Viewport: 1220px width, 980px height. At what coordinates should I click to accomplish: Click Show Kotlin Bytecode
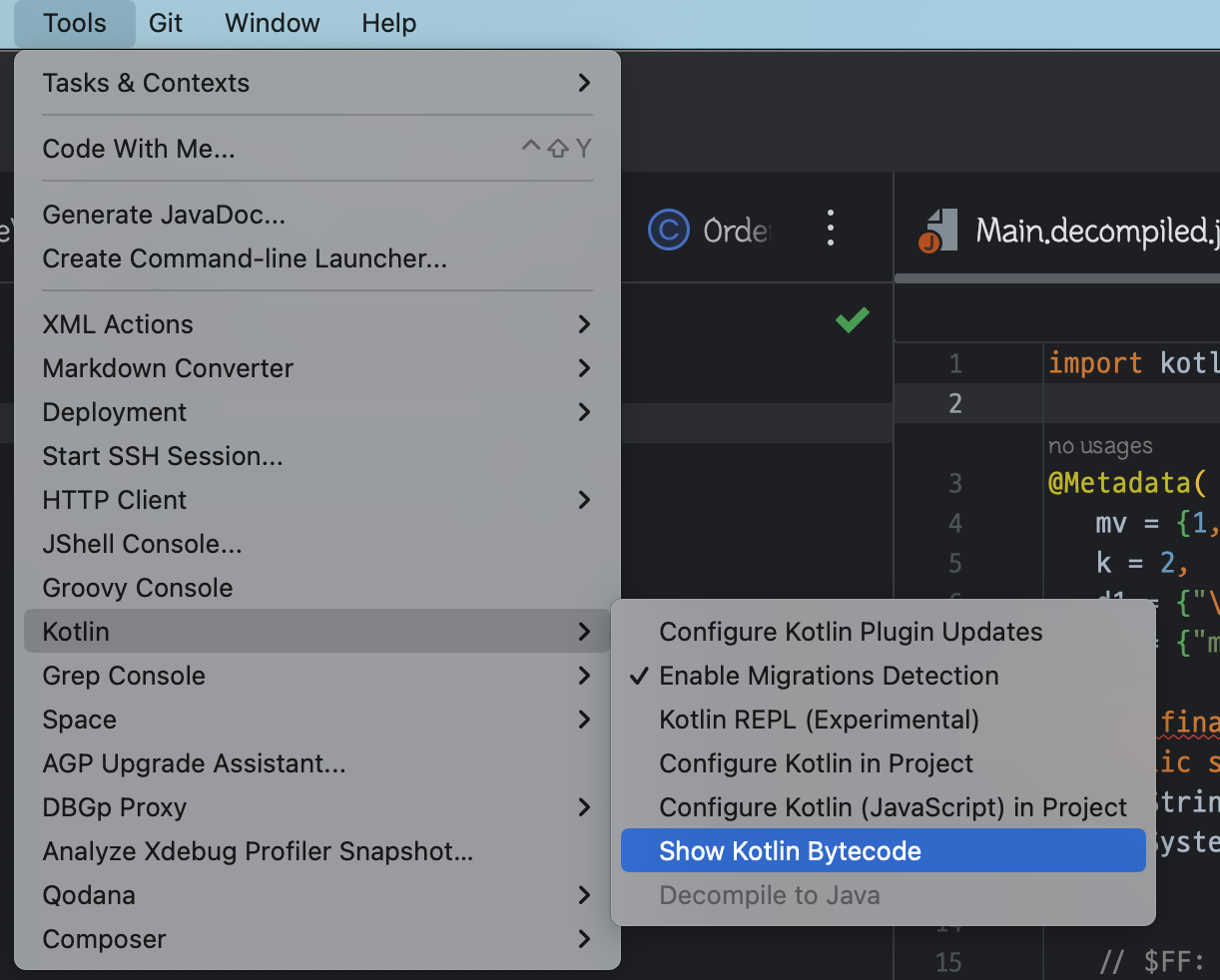tap(884, 851)
